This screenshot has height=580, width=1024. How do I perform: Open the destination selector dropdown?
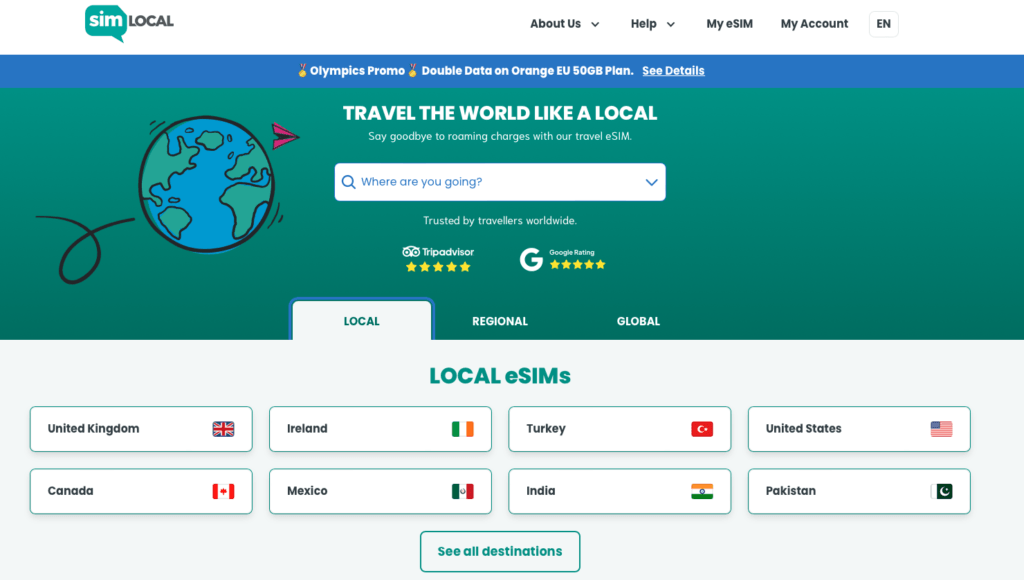[x=651, y=182]
